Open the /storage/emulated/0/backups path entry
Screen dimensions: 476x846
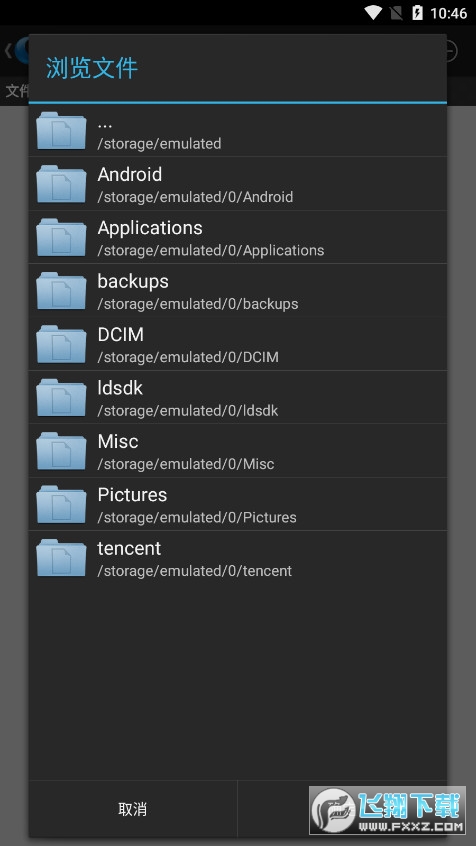198,304
